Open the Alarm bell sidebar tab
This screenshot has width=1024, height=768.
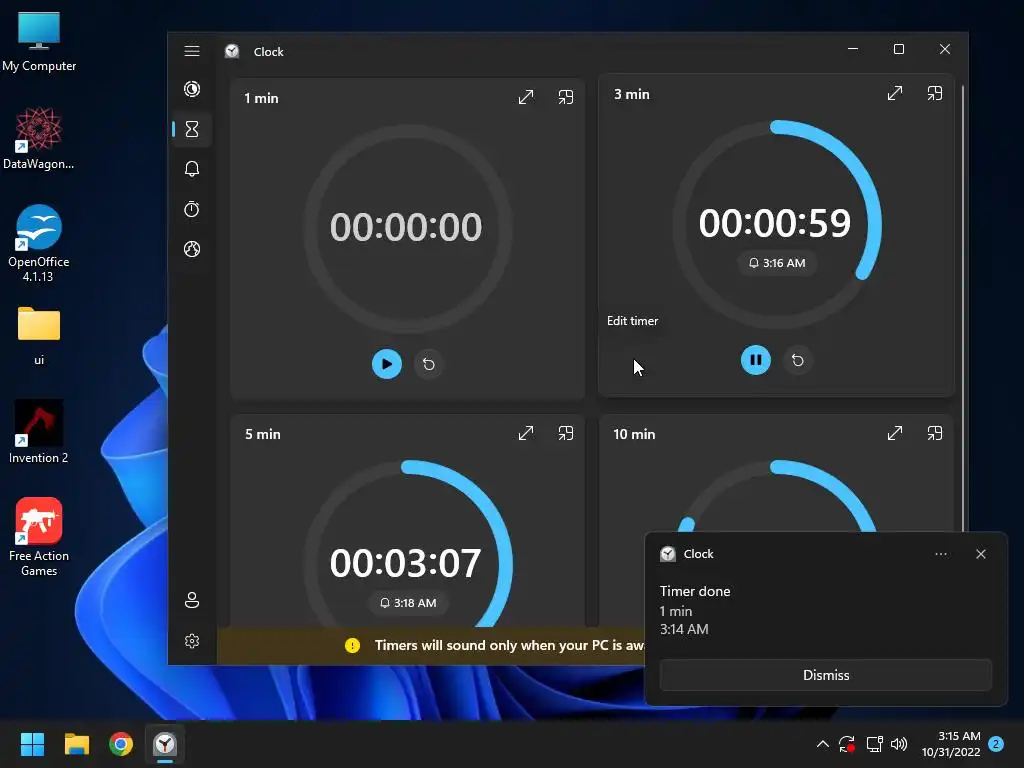pos(192,169)
